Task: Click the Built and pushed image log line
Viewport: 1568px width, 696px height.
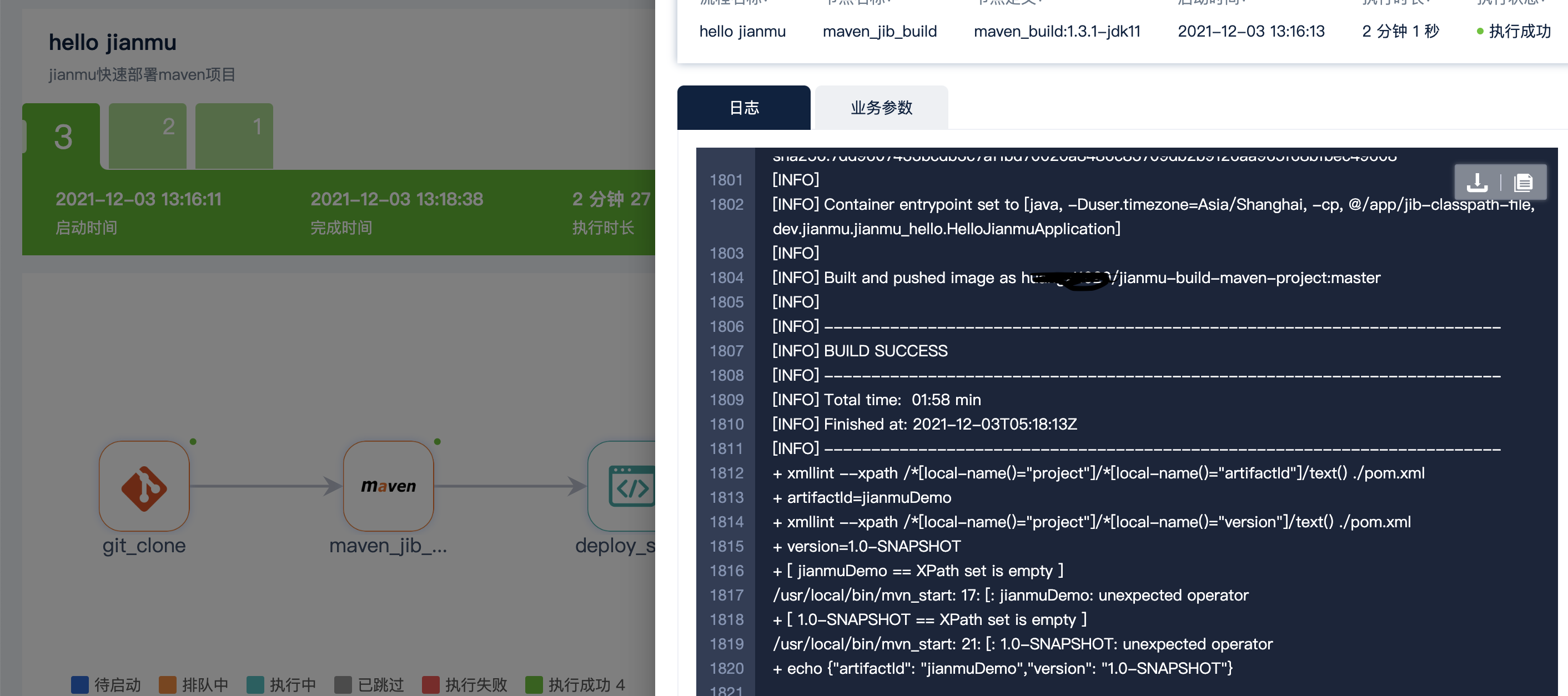Action: pyautogui.click(x=1076, y=278)
